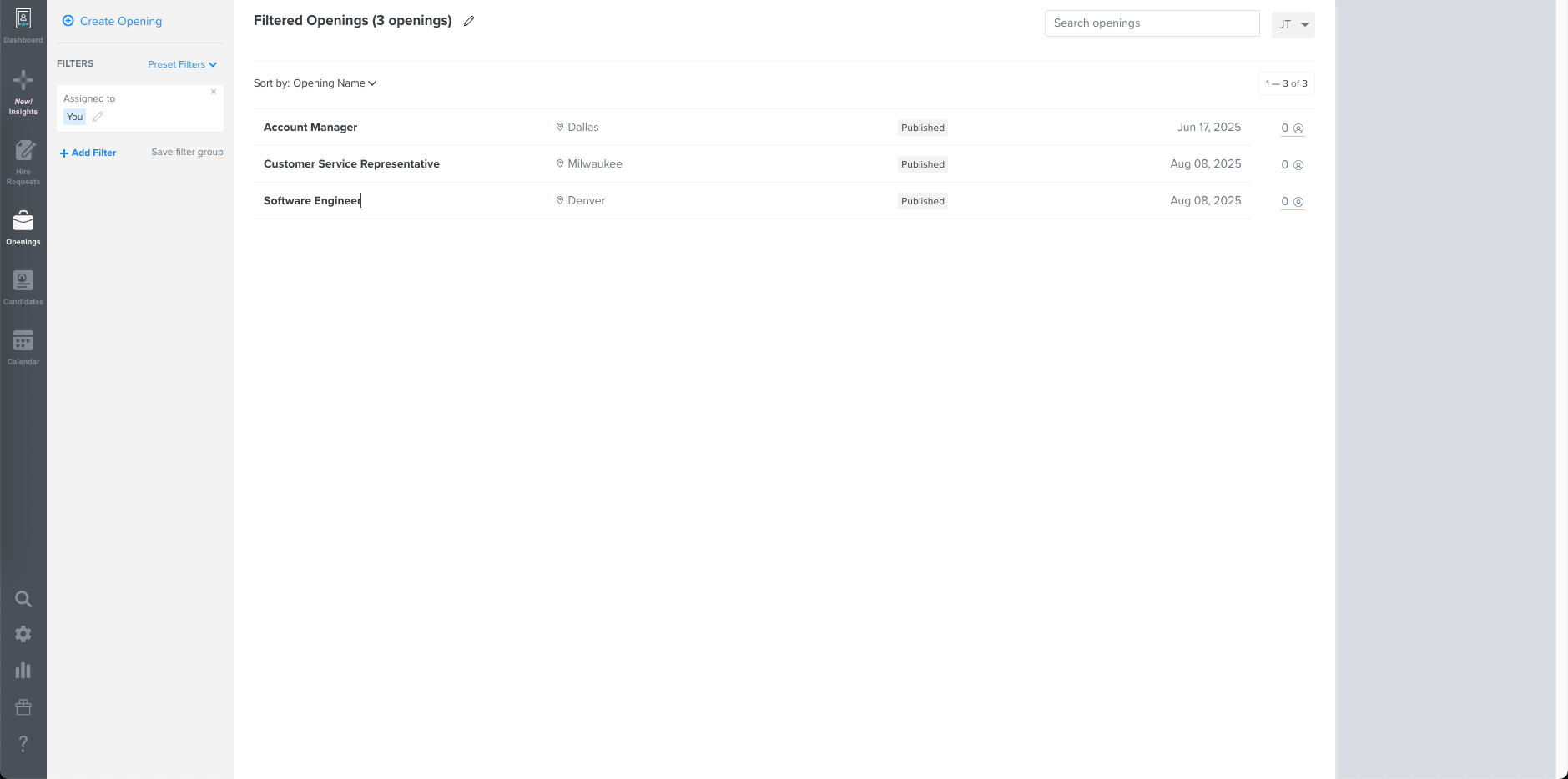Click the Milwaukee location pin icon
Screen dimensions: 1568x779
click(x=560, y=163)
